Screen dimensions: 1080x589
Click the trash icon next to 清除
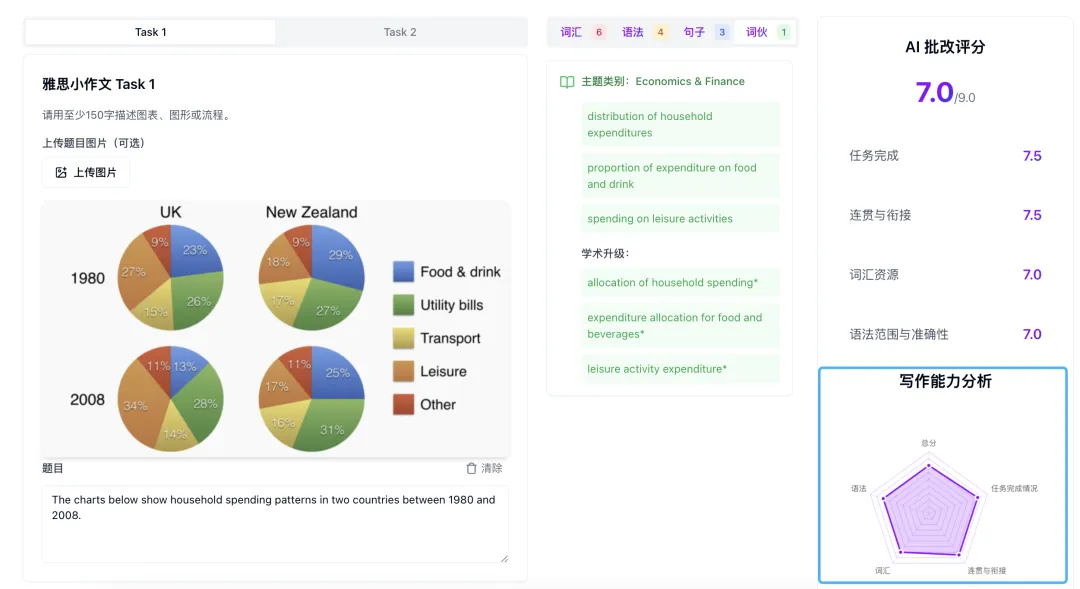tap(471, 468)
